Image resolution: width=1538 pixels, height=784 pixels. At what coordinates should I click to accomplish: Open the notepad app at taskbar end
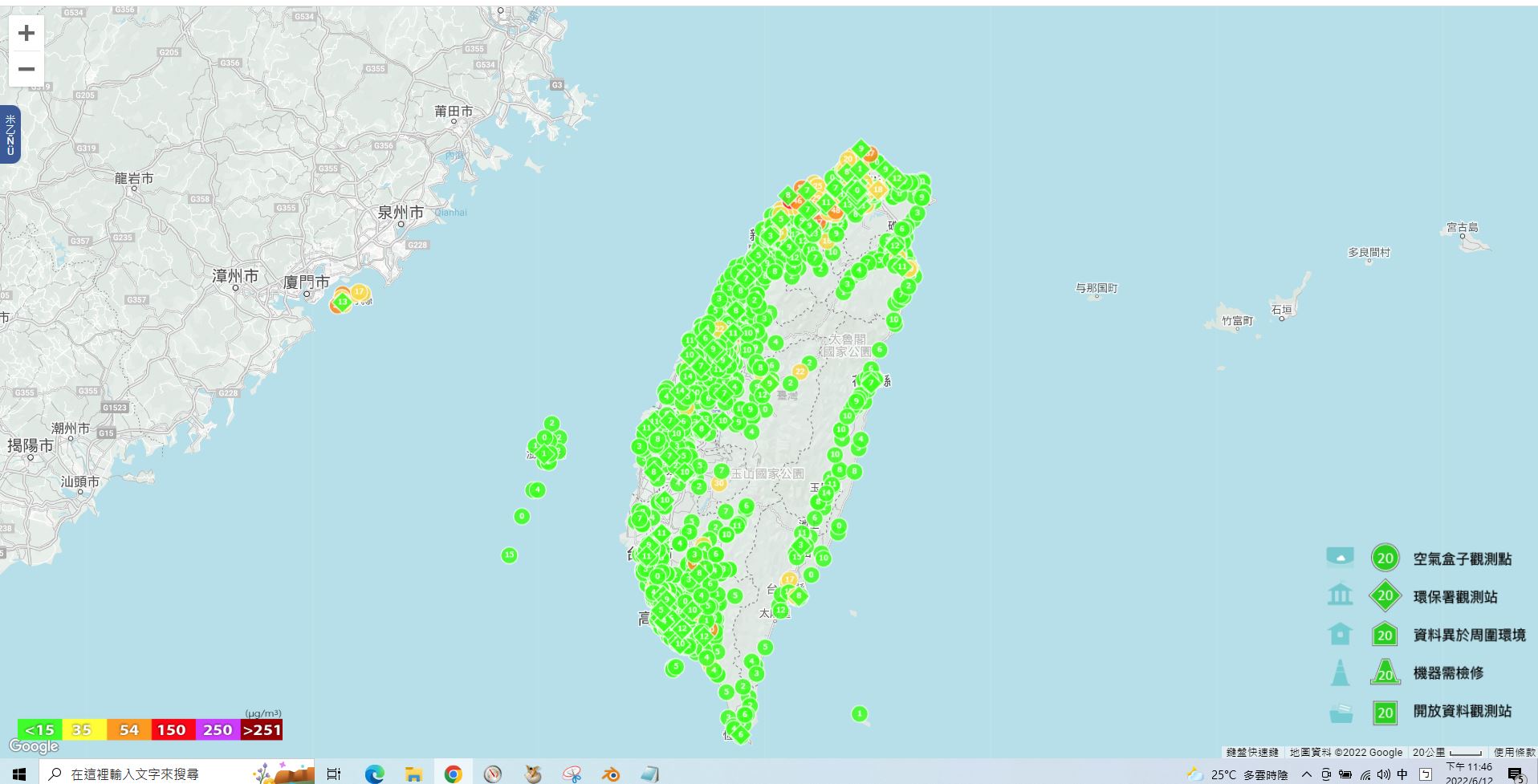649,774
